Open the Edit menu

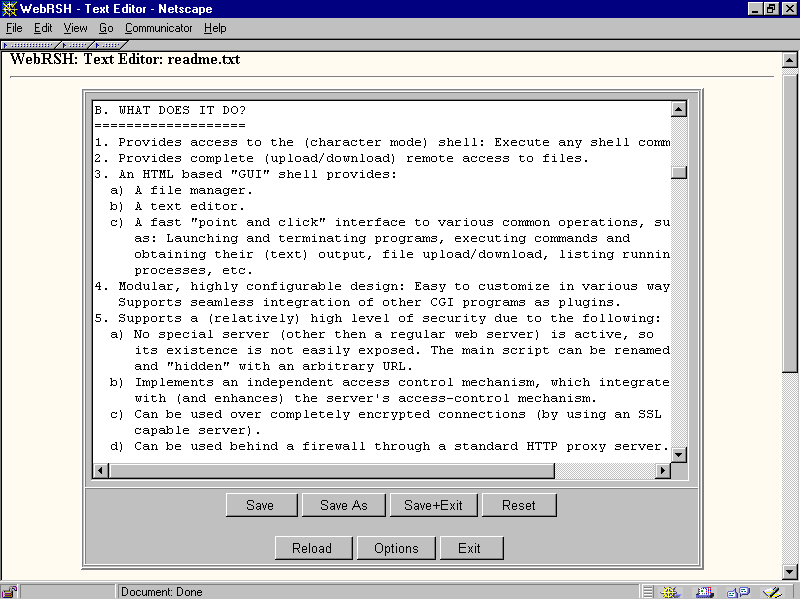tap(43, 28)
